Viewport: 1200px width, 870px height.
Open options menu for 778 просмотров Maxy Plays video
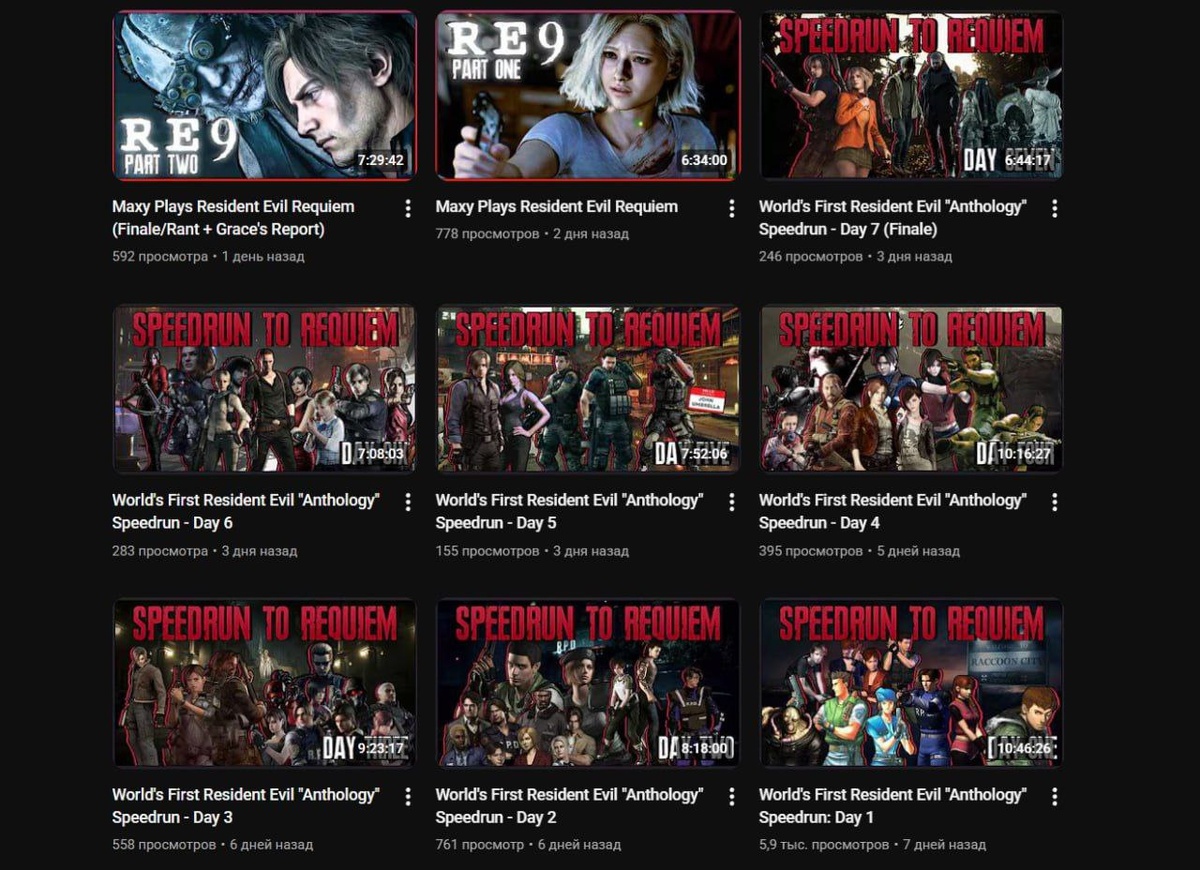pyautogui.click(x=732, y=208)
